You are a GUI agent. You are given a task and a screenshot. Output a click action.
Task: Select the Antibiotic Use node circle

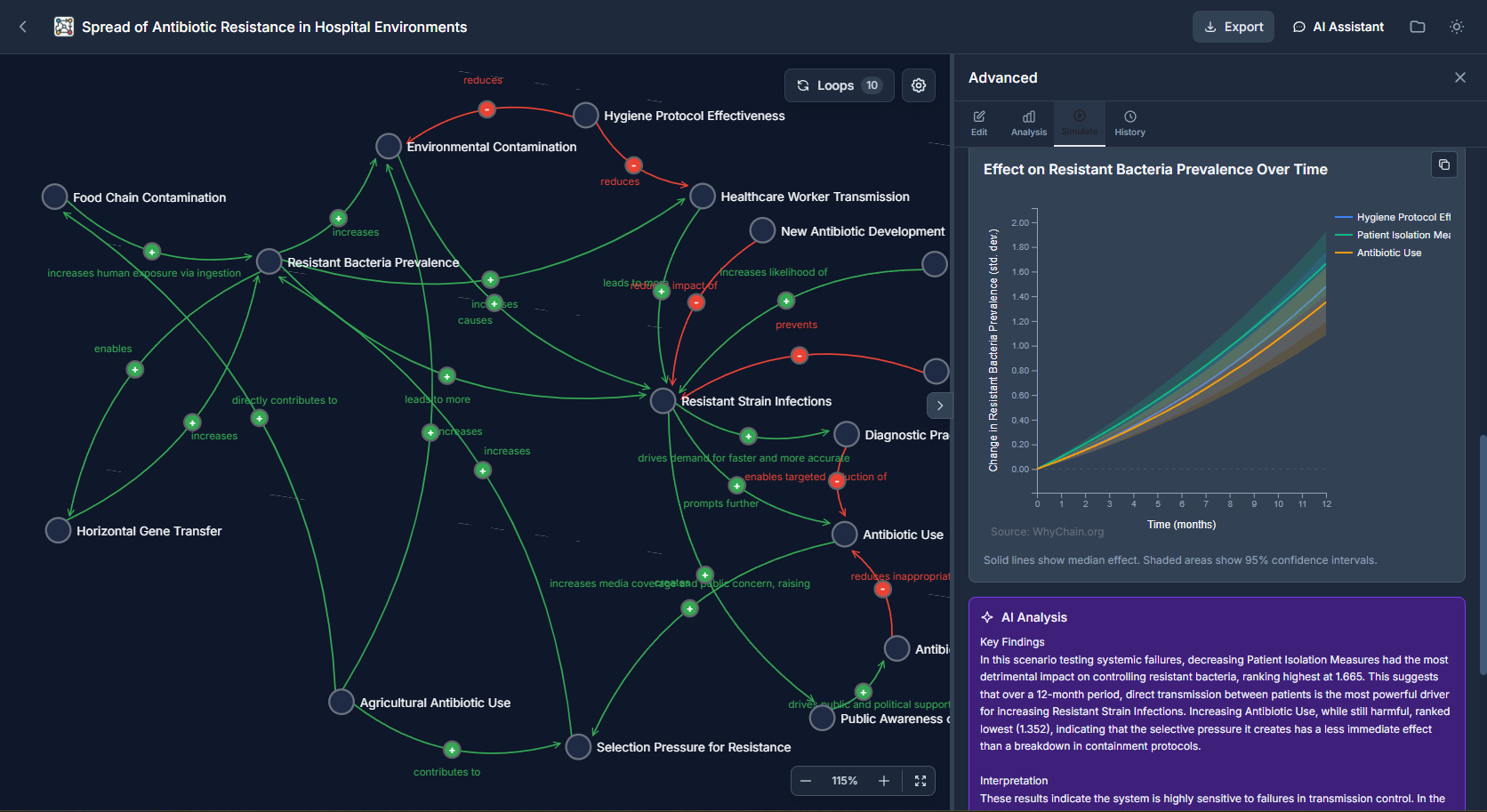point(845,534)
